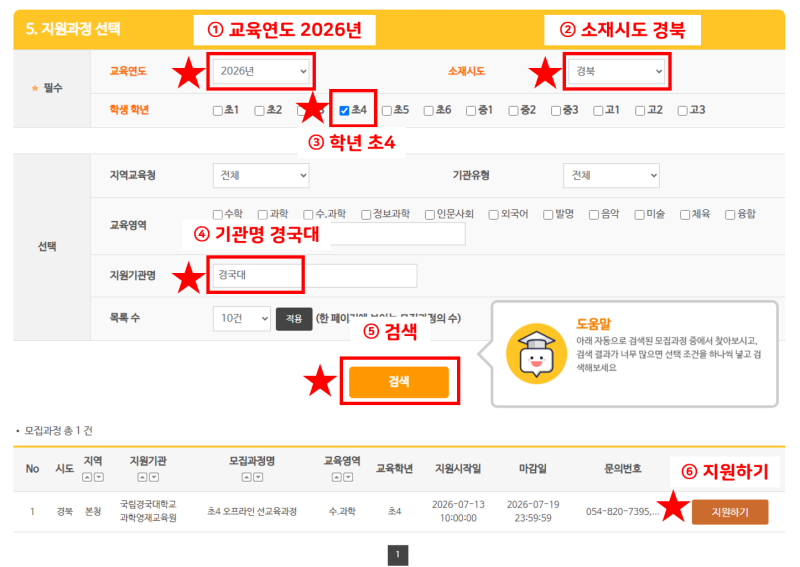Viewport: 800px width, 567px height.
Task: Open the 목록 수 10건 dropdown
Action: click(x=242, y=318)
